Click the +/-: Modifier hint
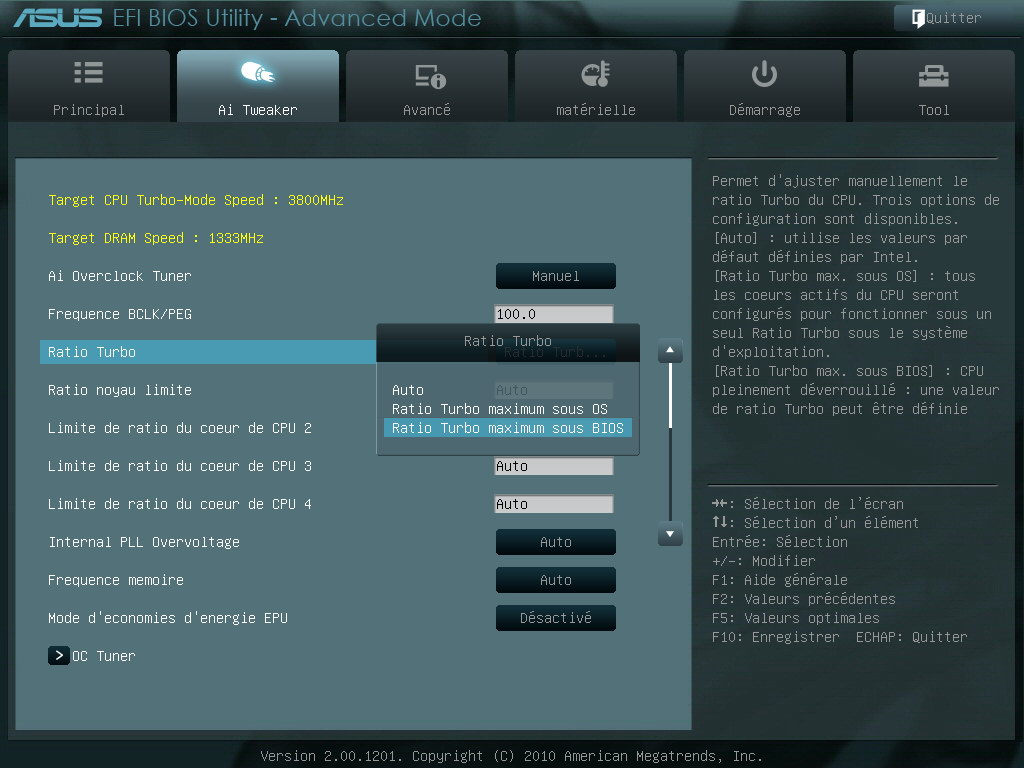The width and height of the screenshot is (1024, 768). (x=763, y=561)
